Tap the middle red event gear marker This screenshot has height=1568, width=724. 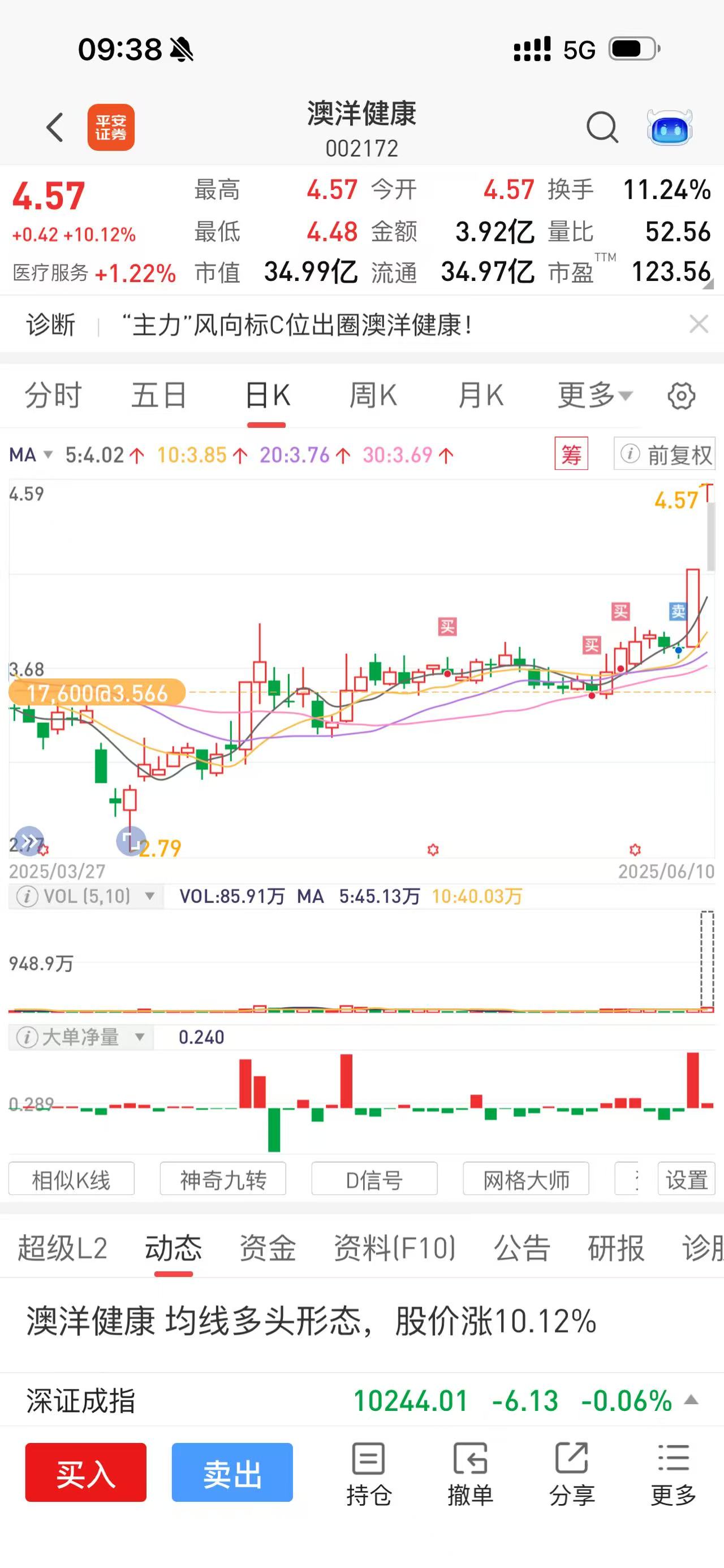433,849
